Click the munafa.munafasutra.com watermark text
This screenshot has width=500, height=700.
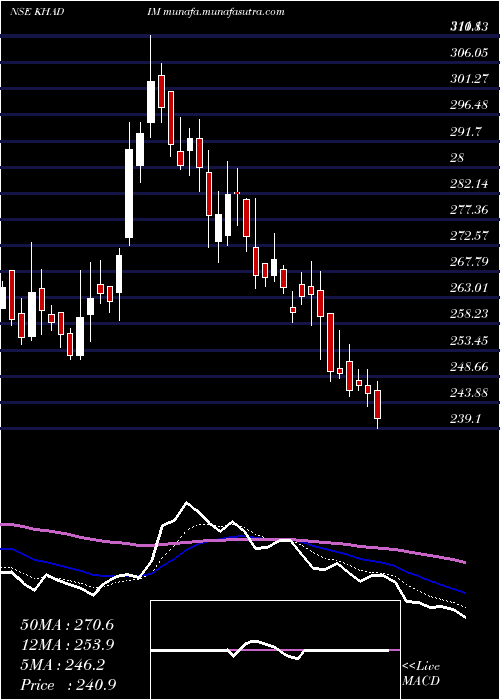[x=224, y=12]
